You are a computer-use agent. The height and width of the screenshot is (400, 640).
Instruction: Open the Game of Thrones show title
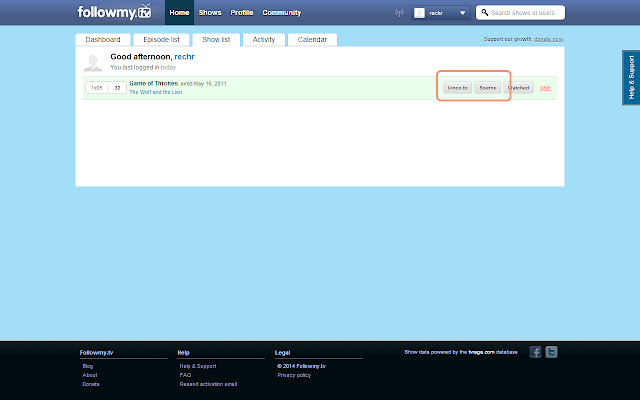tap(153, 83)
